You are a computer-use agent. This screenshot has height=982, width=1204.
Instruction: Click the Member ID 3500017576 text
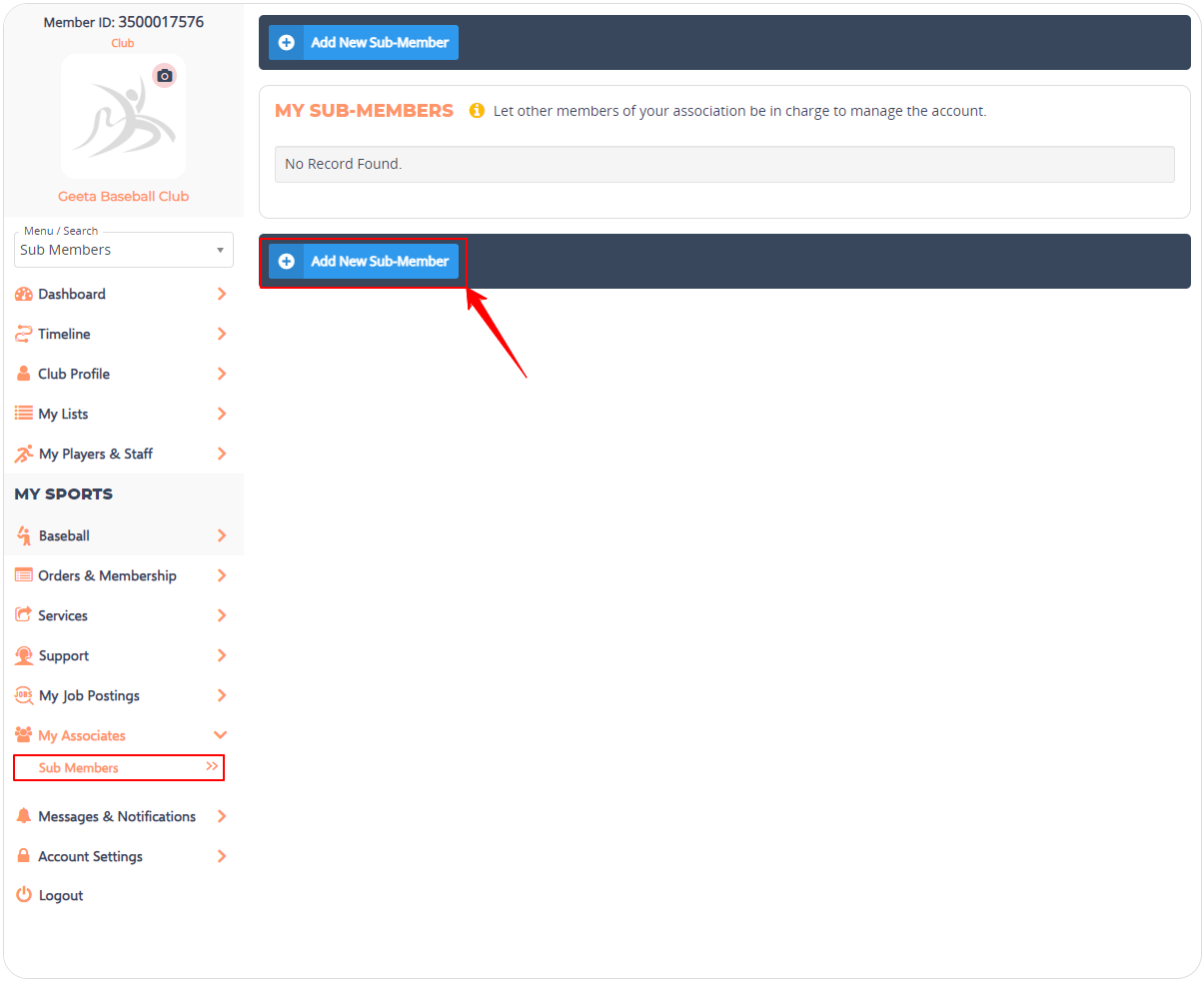tap(124, 22)
